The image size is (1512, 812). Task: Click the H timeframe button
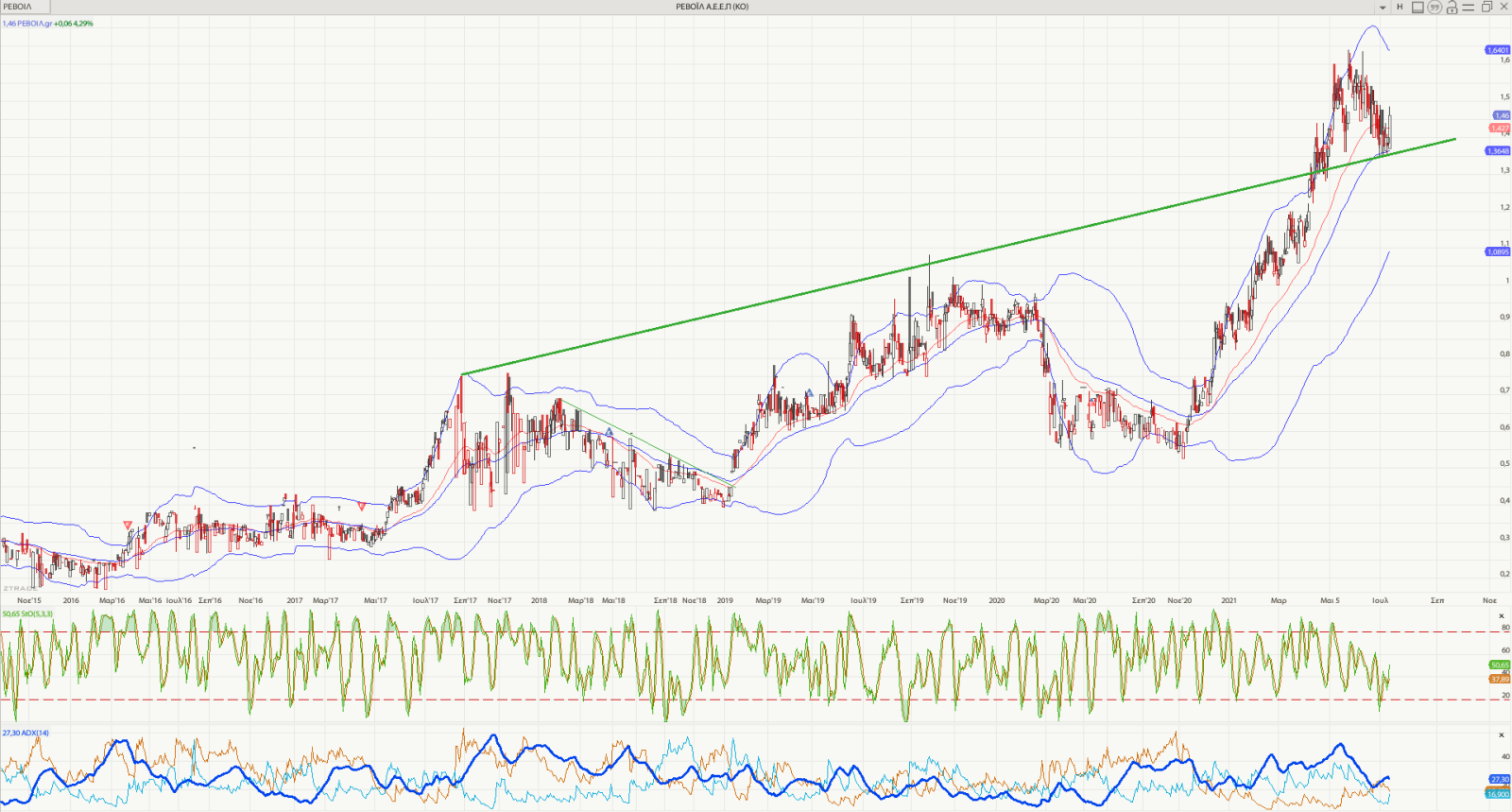pos(1400,7)
